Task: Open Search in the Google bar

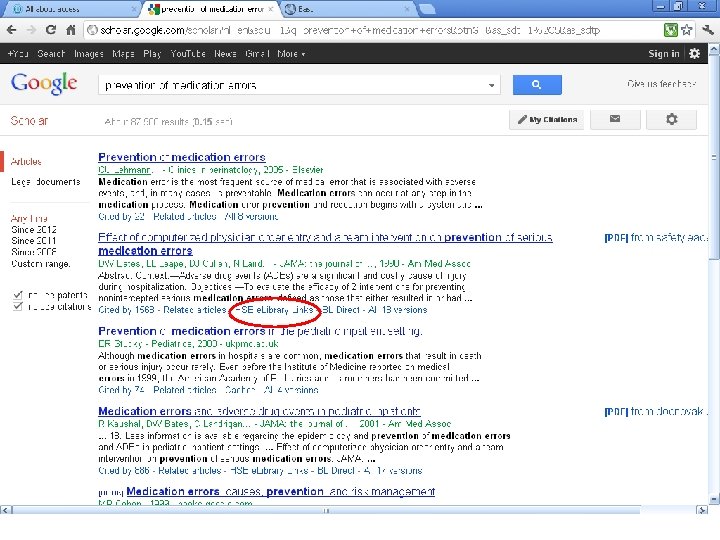Action: tap(51, 54)
